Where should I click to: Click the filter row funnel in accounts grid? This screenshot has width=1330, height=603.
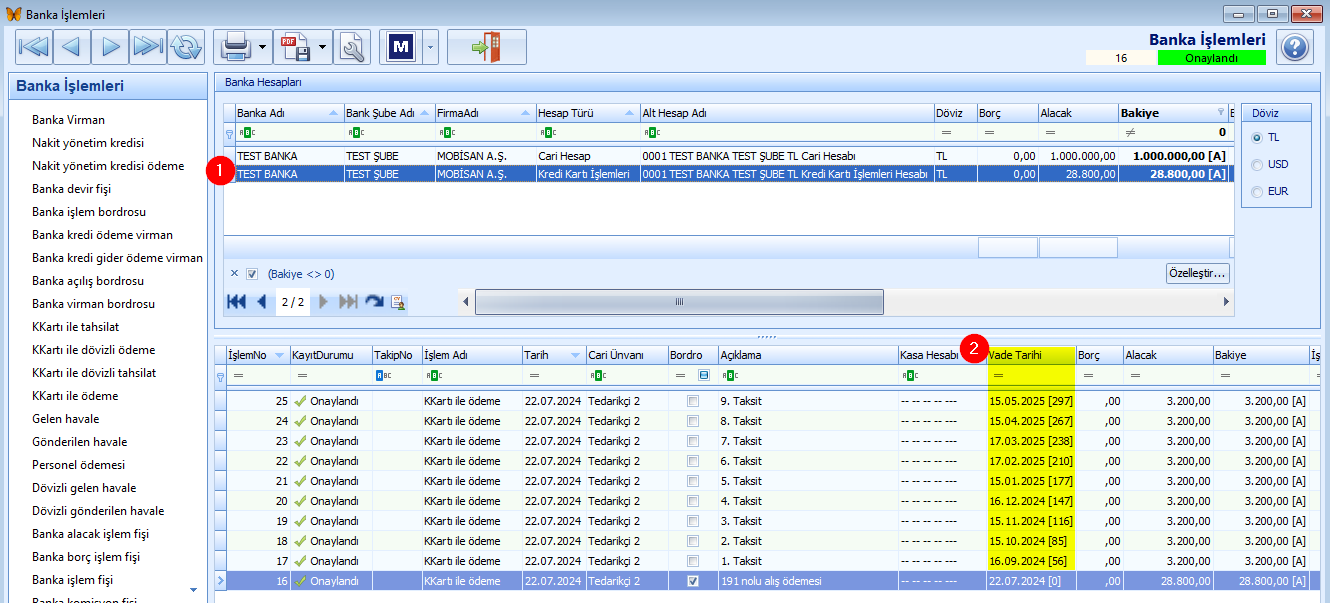pos(229,132)
